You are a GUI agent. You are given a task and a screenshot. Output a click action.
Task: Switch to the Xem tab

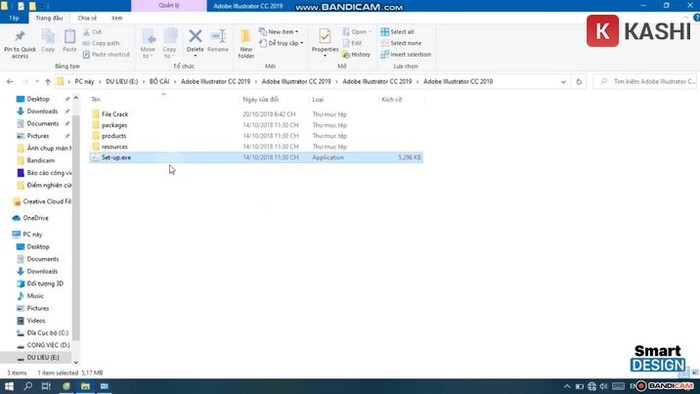(x=117, y=18)
